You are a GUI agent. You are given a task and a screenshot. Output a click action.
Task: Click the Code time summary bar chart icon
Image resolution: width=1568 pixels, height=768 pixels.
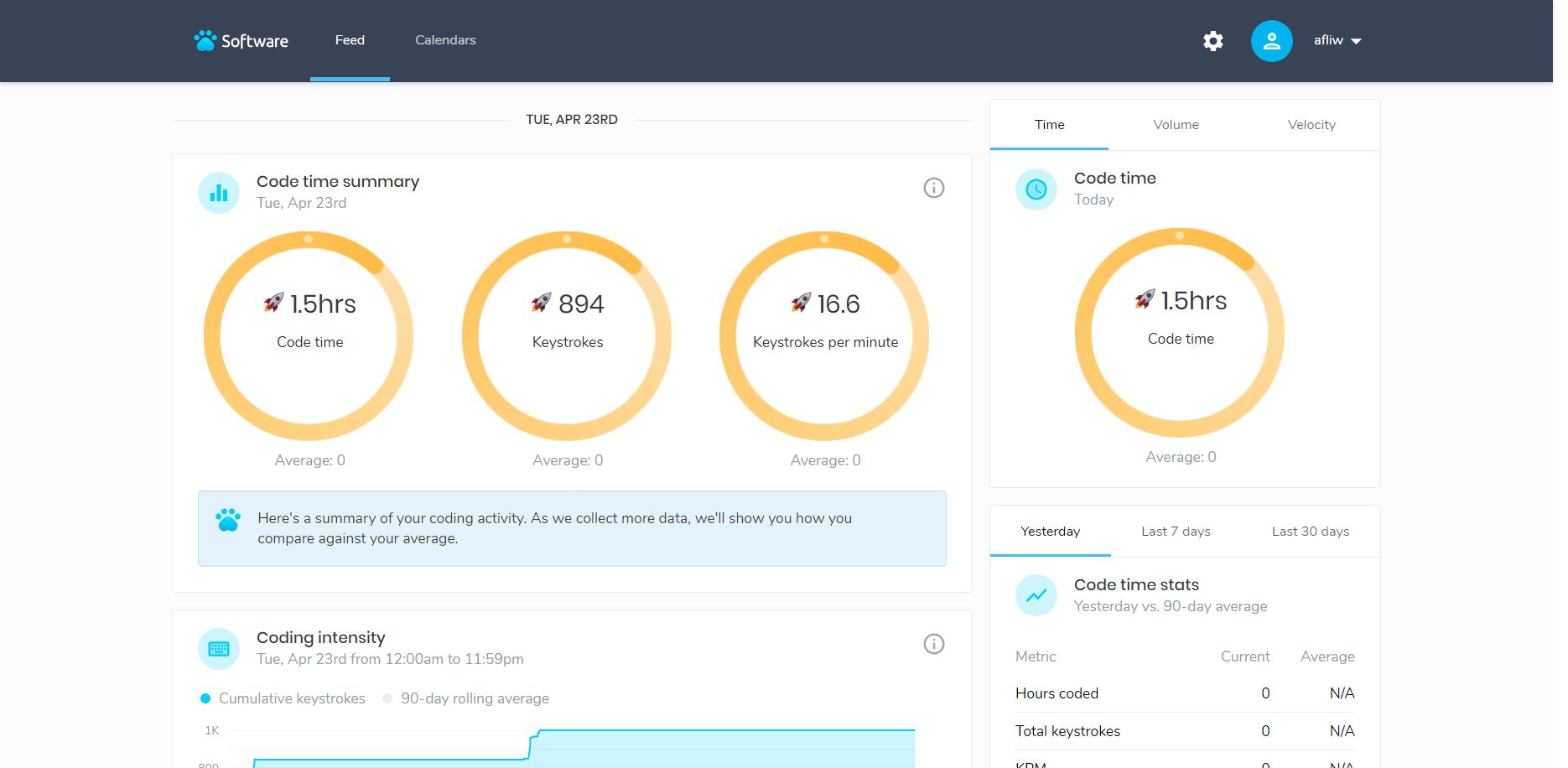[219, 193]
